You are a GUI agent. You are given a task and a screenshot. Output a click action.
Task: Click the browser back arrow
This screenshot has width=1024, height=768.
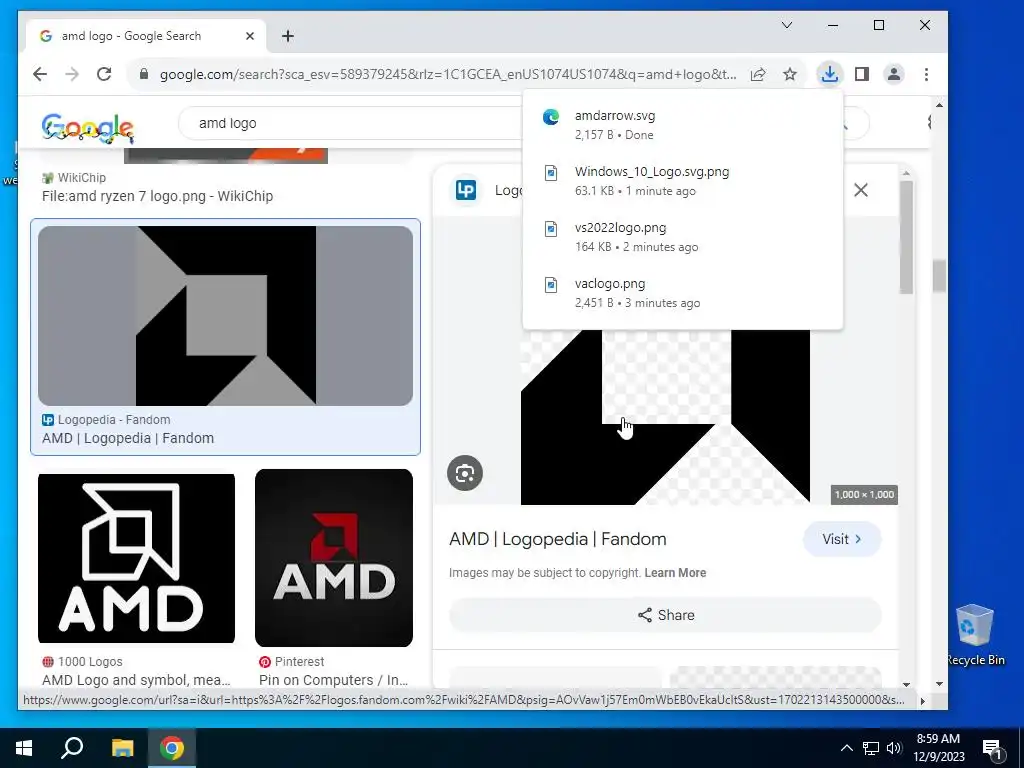[x=40, y=74]
